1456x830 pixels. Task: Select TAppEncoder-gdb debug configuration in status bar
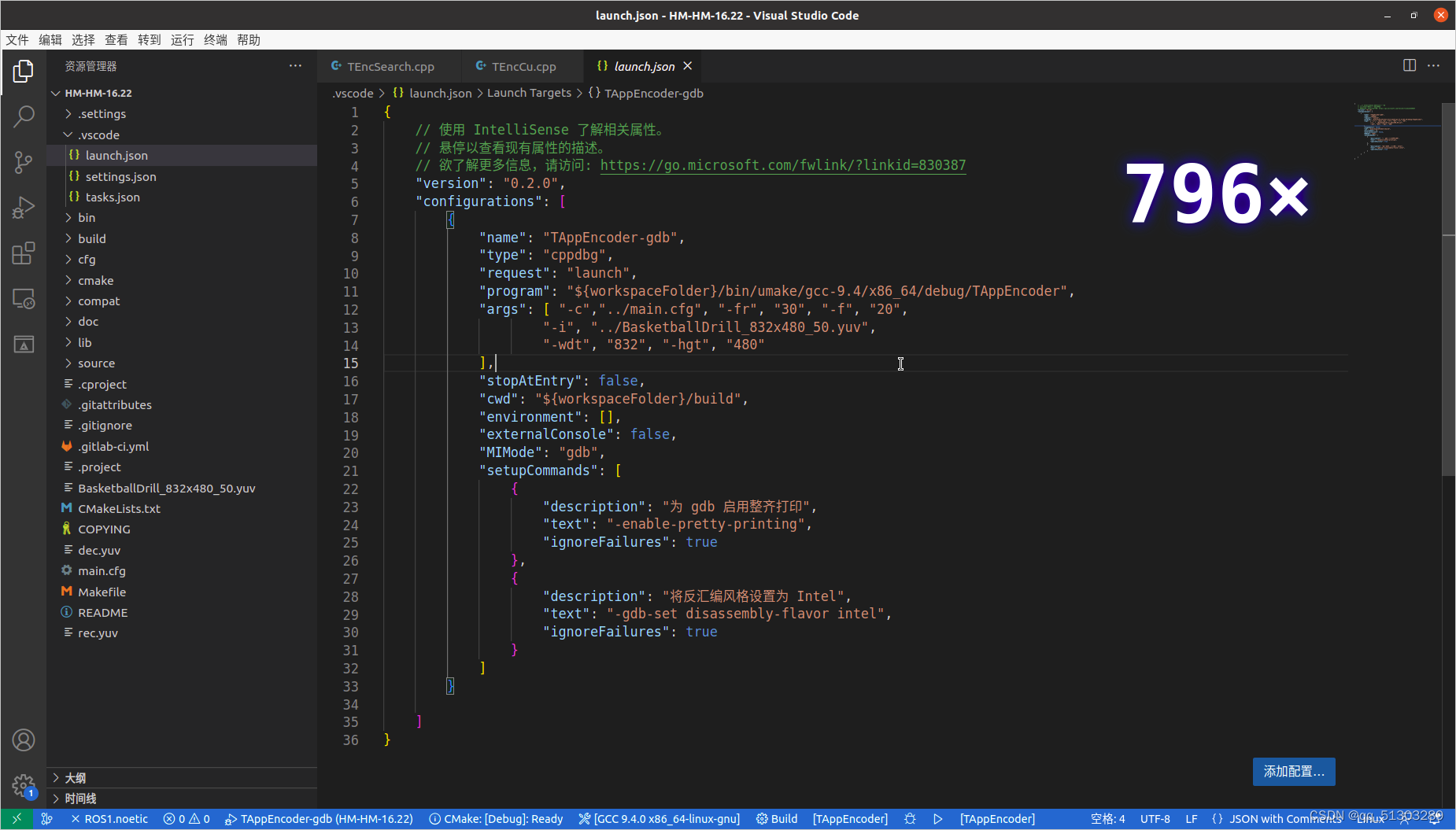pos(319,819)
